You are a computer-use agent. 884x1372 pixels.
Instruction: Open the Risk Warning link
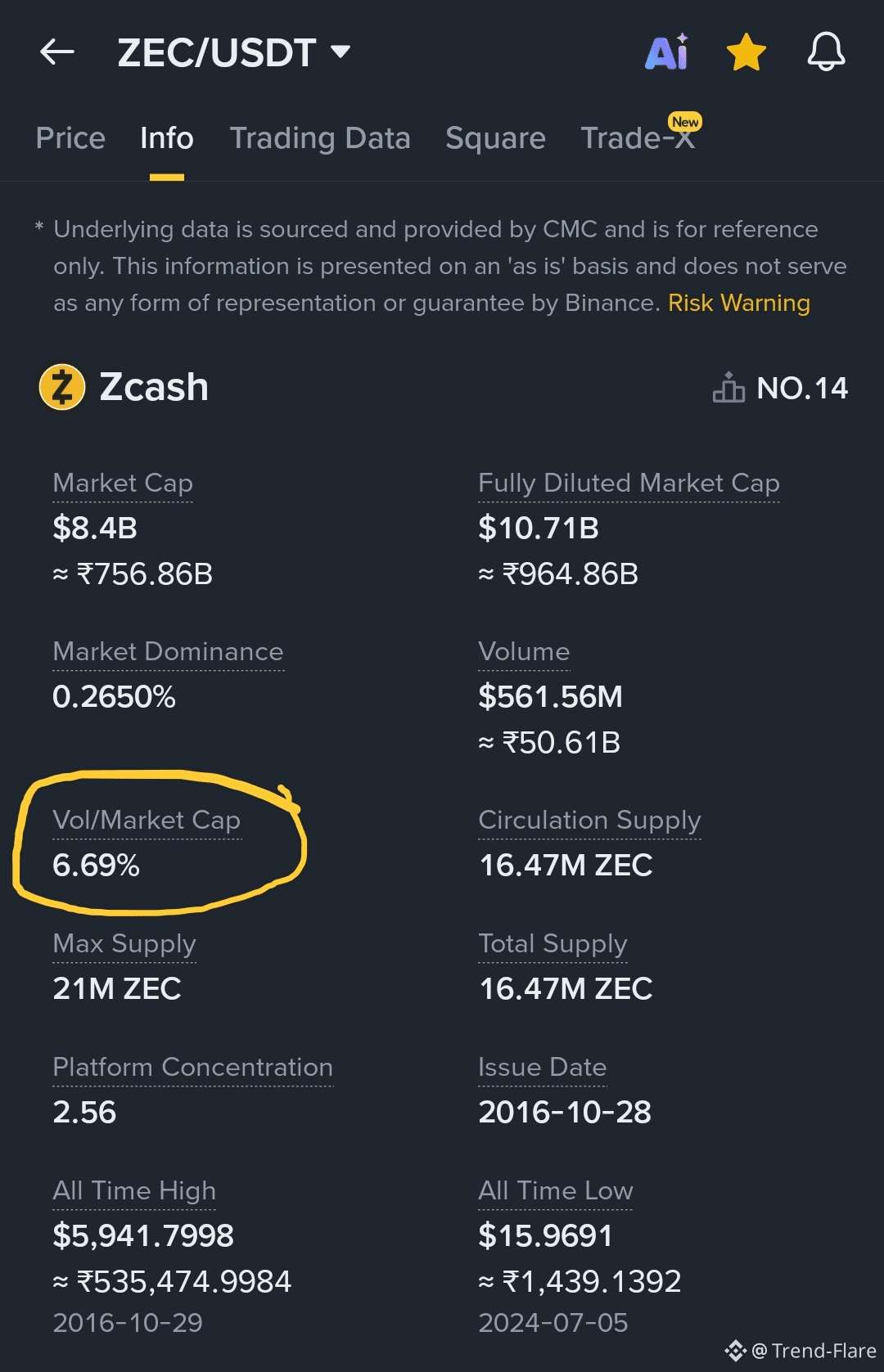(x=738, y=304)
